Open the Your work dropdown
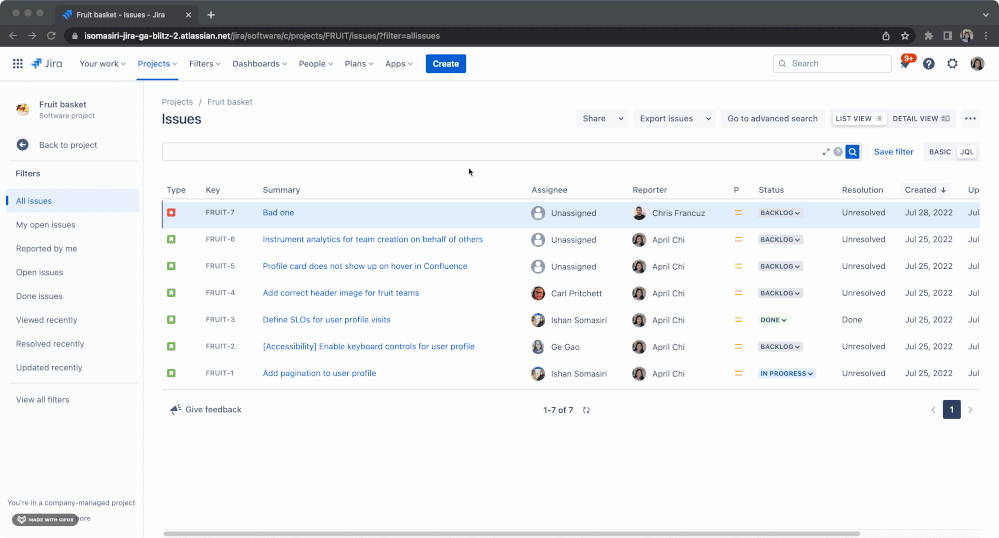The height and width of the screenshot is (538, 999). pos(103,64)
